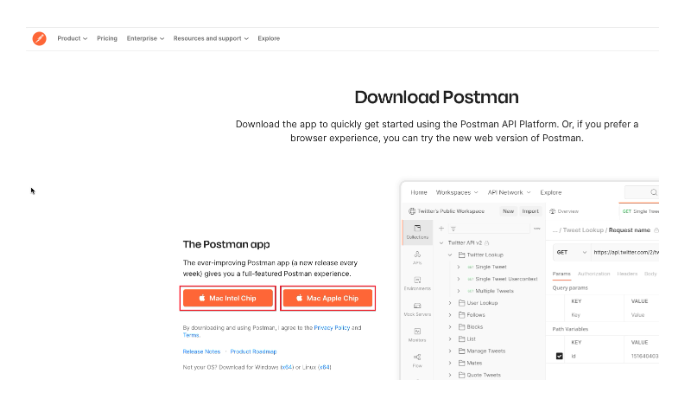Viewport: 688px width, 407px height.
Task: Expand the List folder
Action: (x=450, y=339)
